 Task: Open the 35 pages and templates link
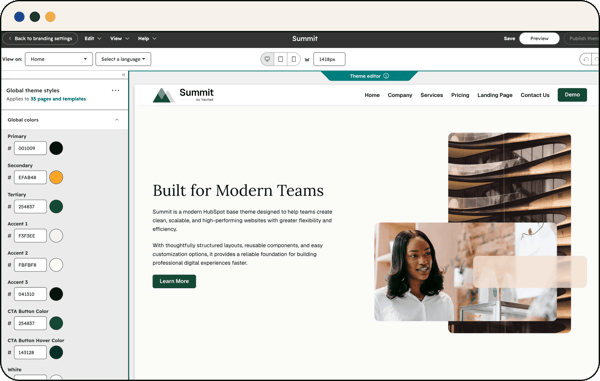pyautogui.click(x=58, y=99)
